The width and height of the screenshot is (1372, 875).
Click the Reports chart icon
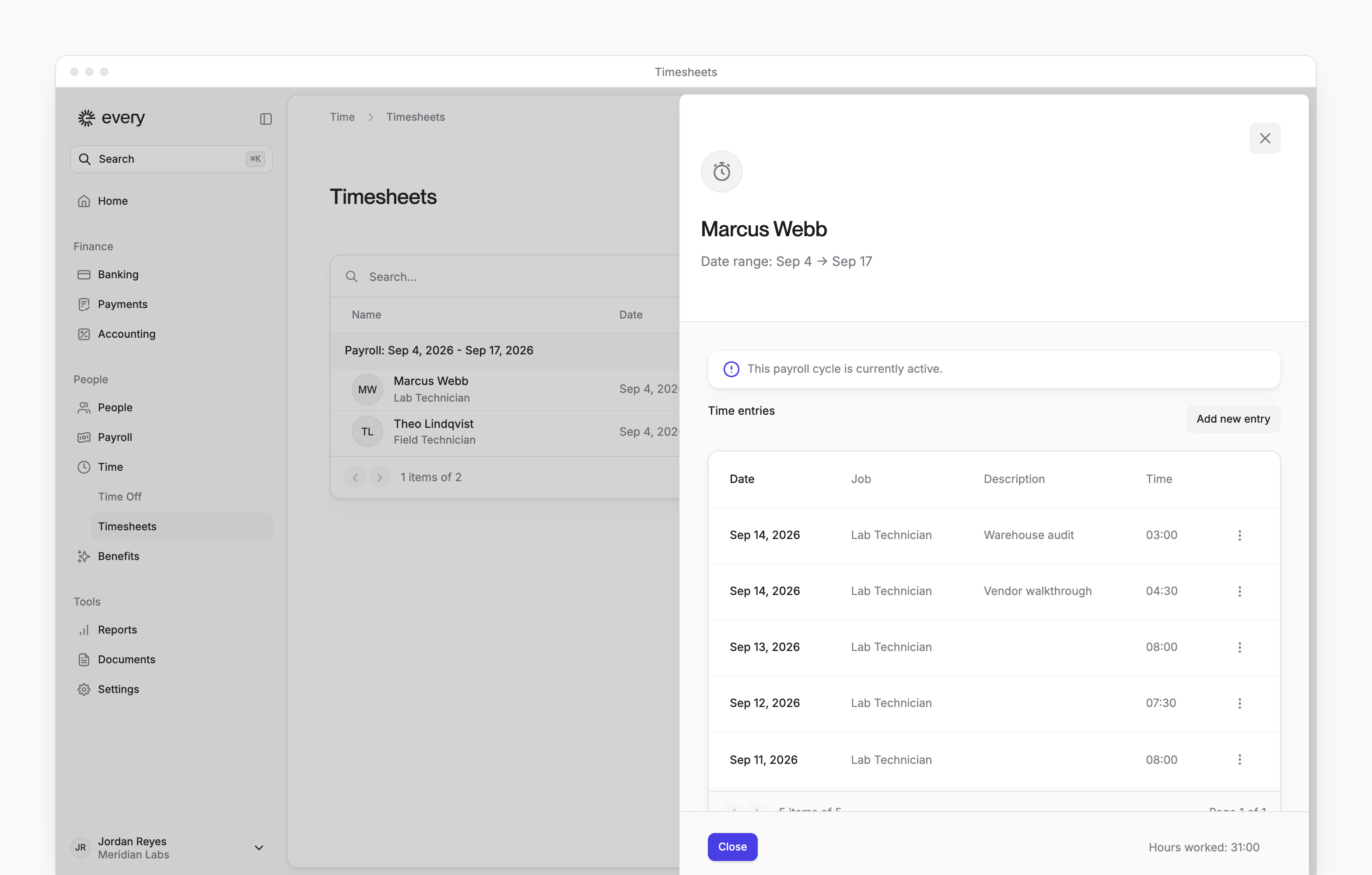[x=84, y=630]
